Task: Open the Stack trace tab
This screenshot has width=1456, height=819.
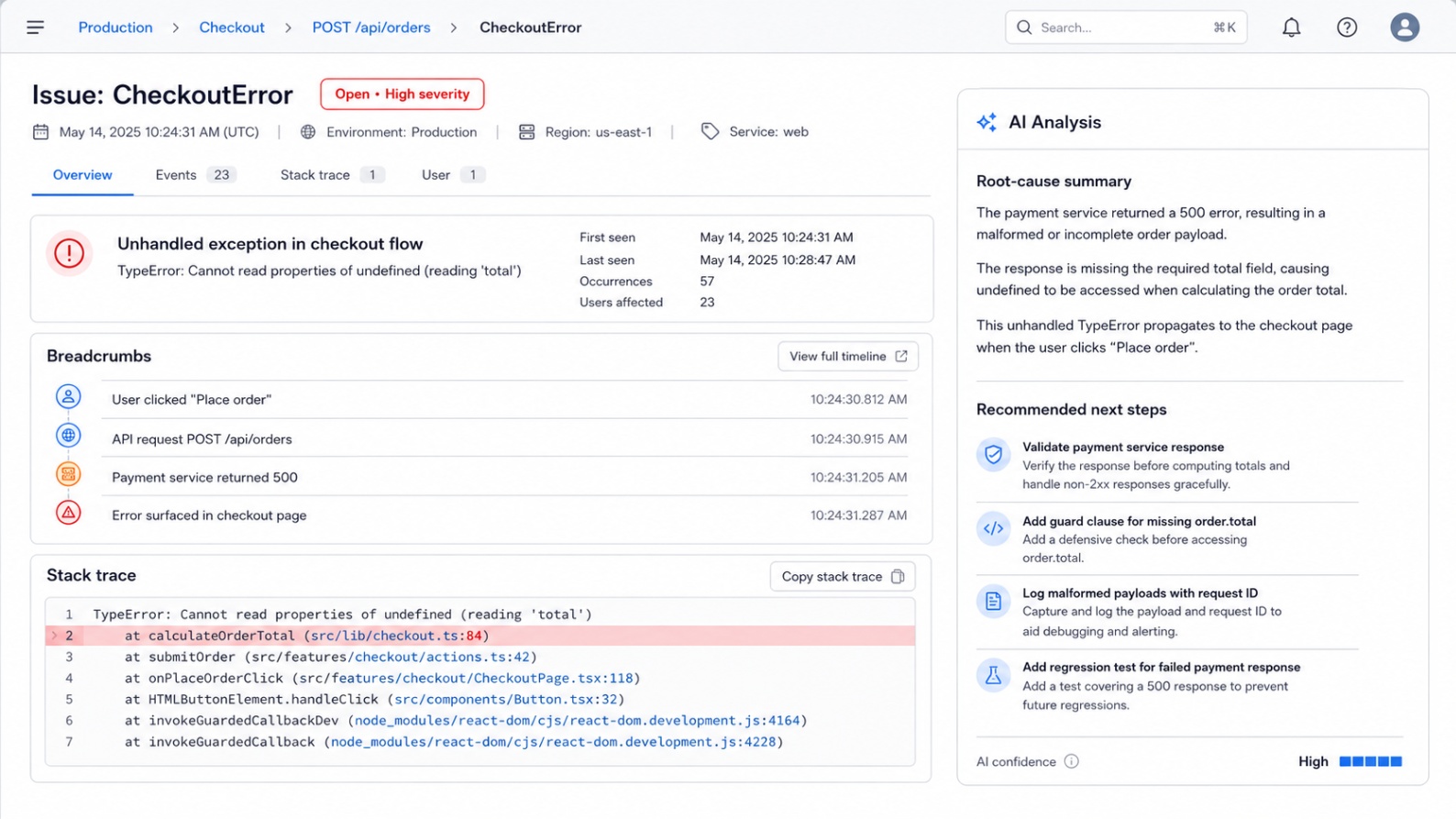Action: 332,175
